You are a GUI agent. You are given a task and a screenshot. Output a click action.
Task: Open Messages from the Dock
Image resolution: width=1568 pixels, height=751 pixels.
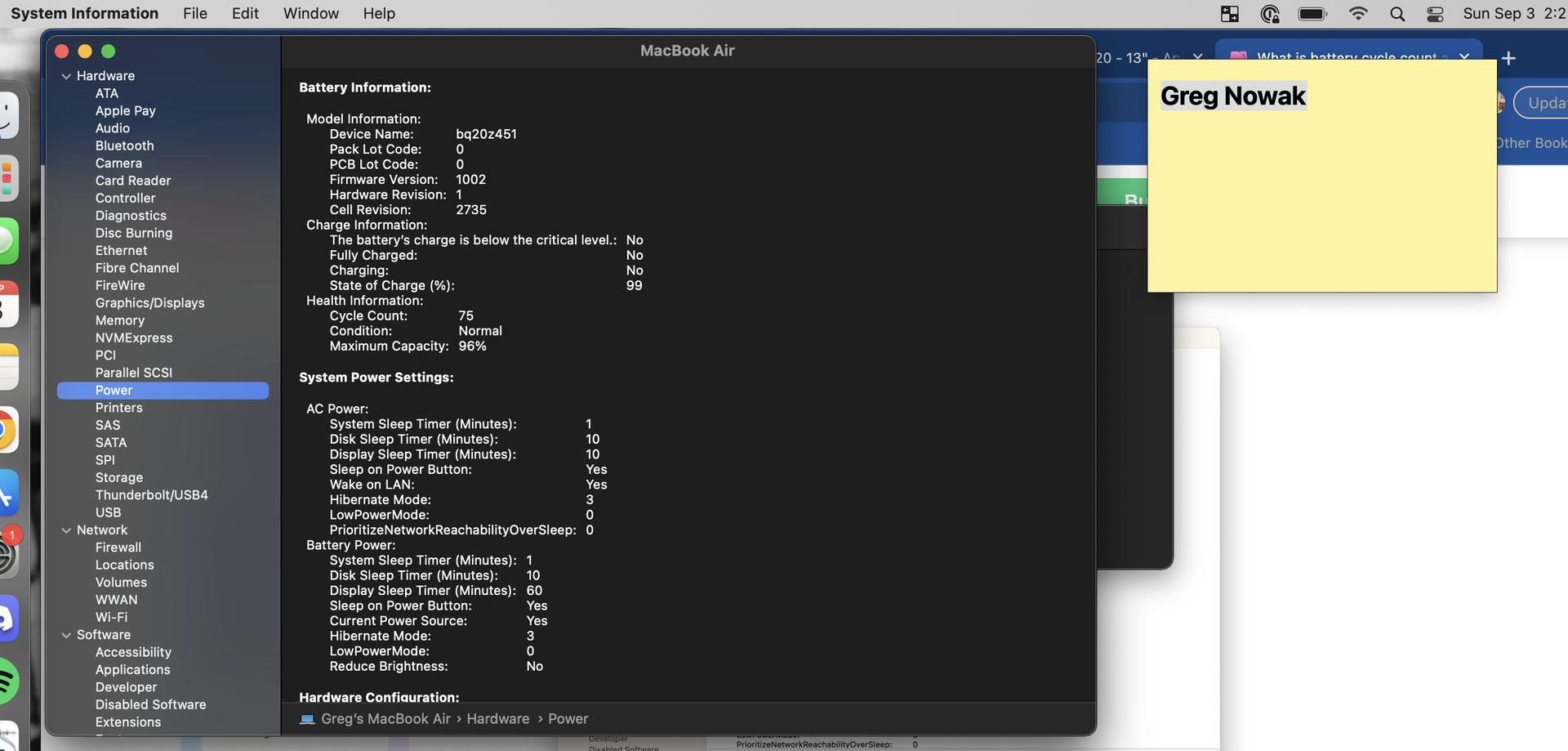click(x=7, y=241)
